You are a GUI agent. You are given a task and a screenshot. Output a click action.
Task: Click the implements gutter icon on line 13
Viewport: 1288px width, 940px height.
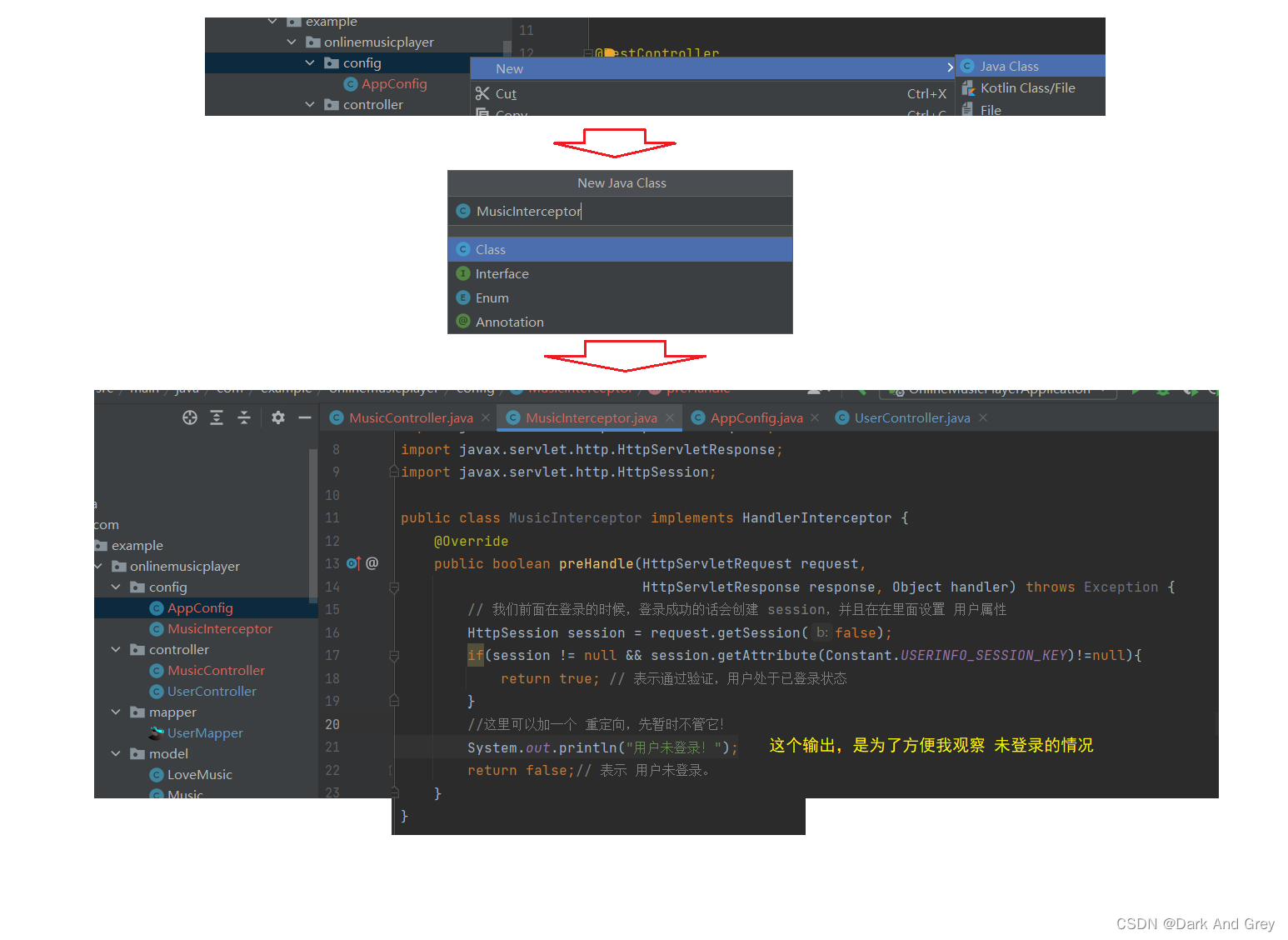pyautogui.click(x=353, y=563)
